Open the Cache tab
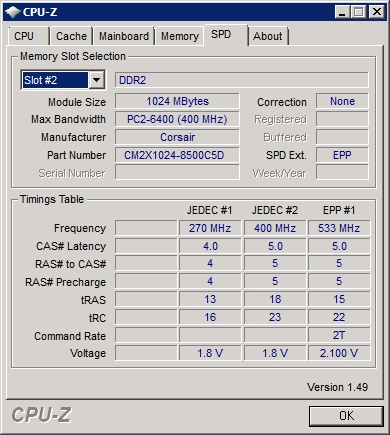This screenshot has width=390, height=435. tap(71, 36)
